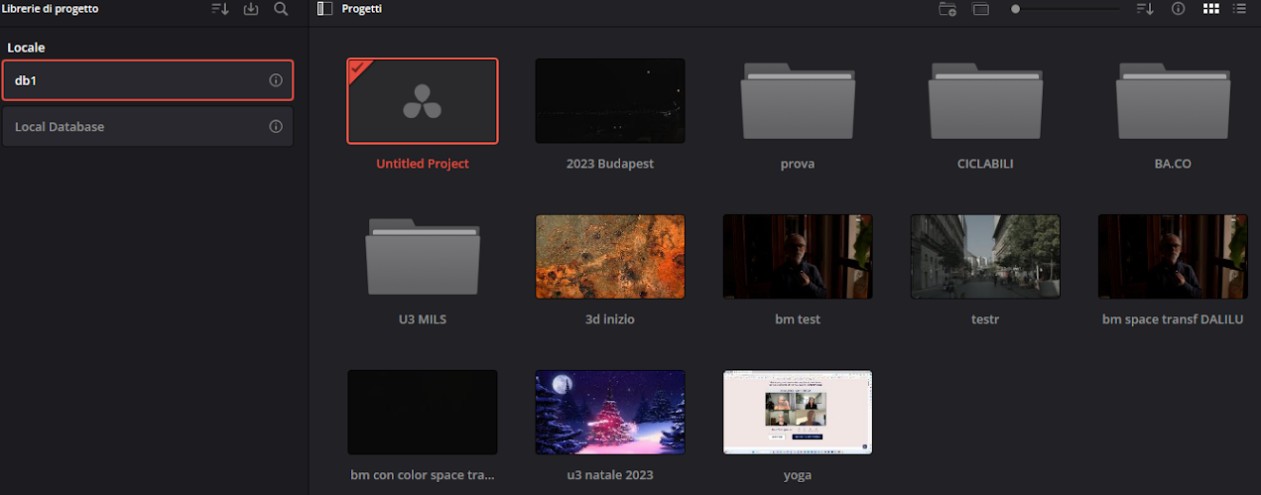1261x495 pixels.
Task: Click the CICLABILI folder name label
Action: (x=985, y=164)
